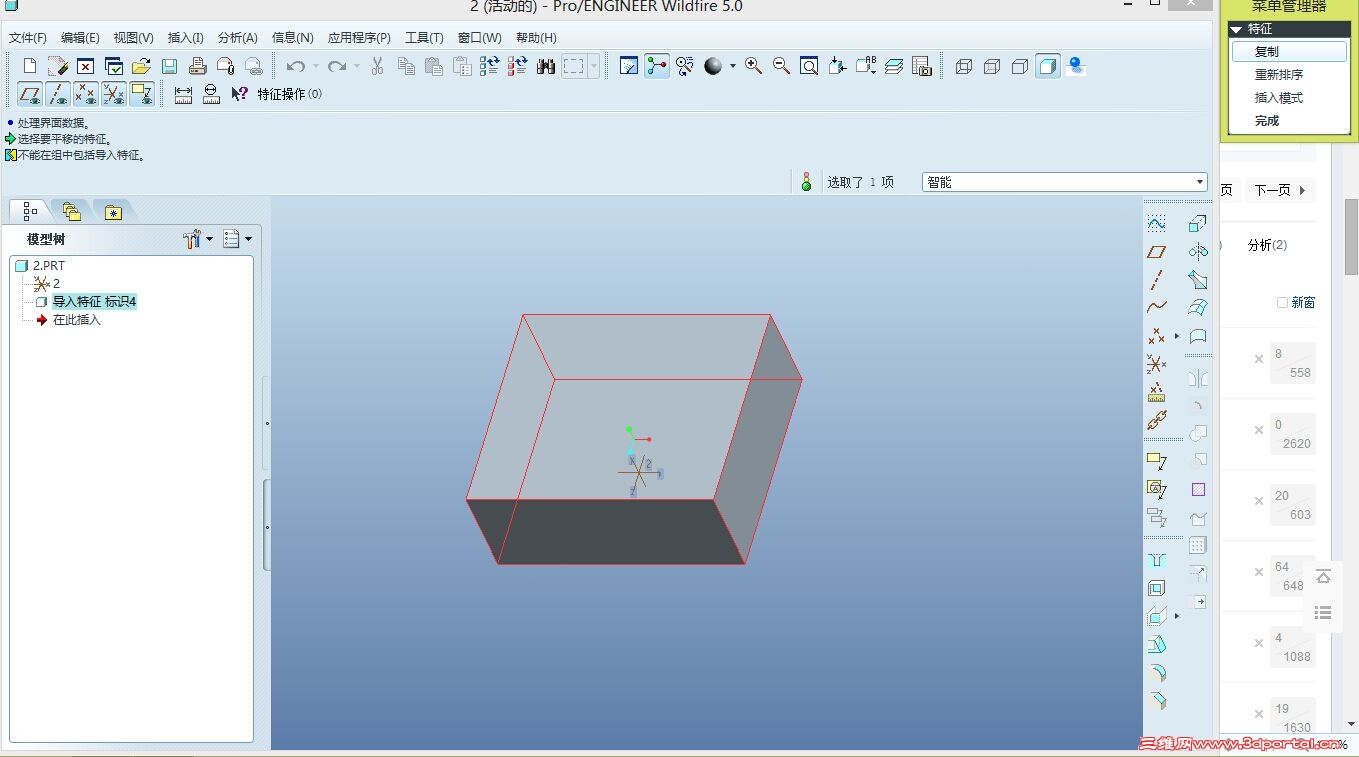Click the repaint screen icon

point(629,66)
